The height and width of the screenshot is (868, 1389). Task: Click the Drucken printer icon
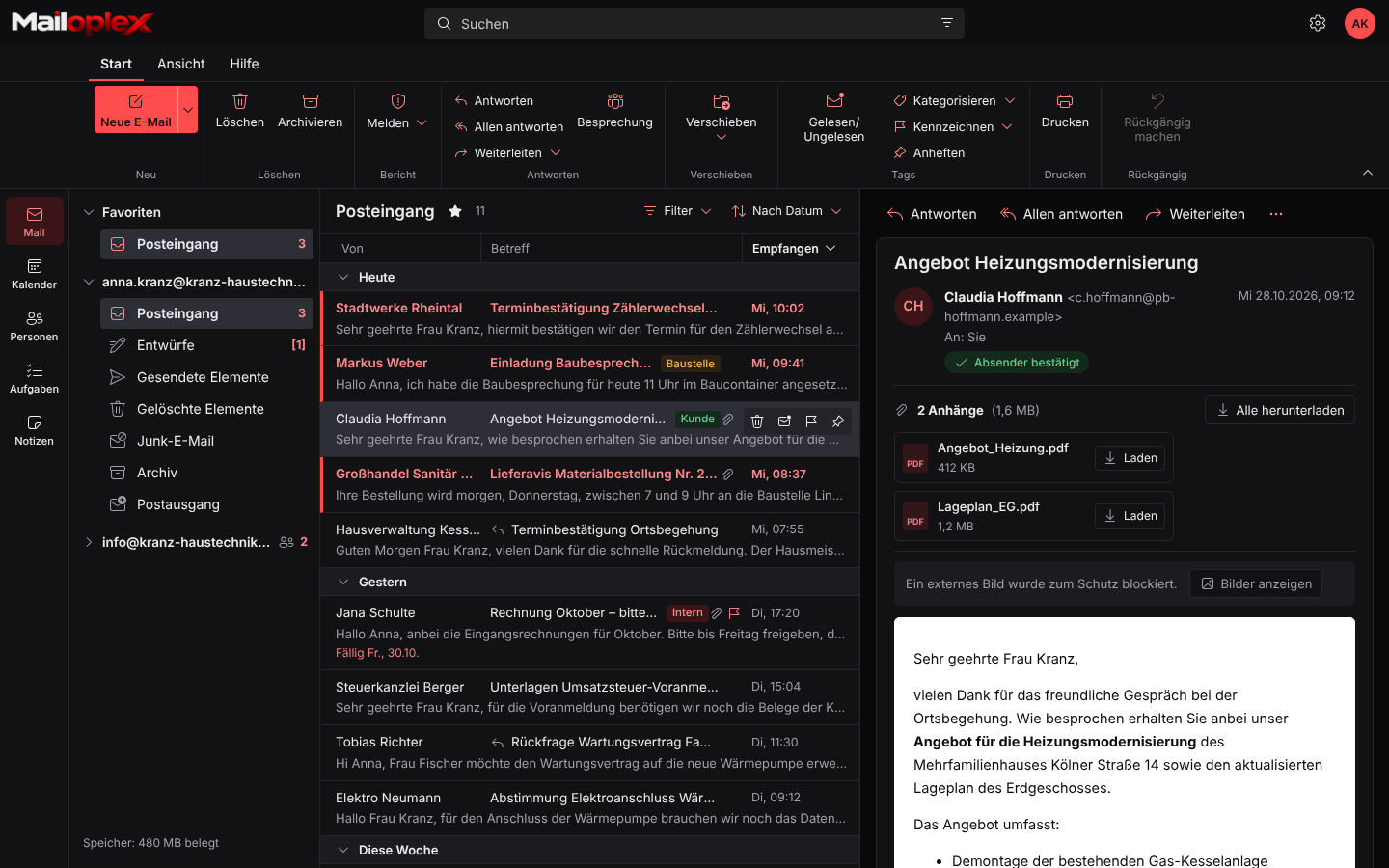[x=1065, y=101]
